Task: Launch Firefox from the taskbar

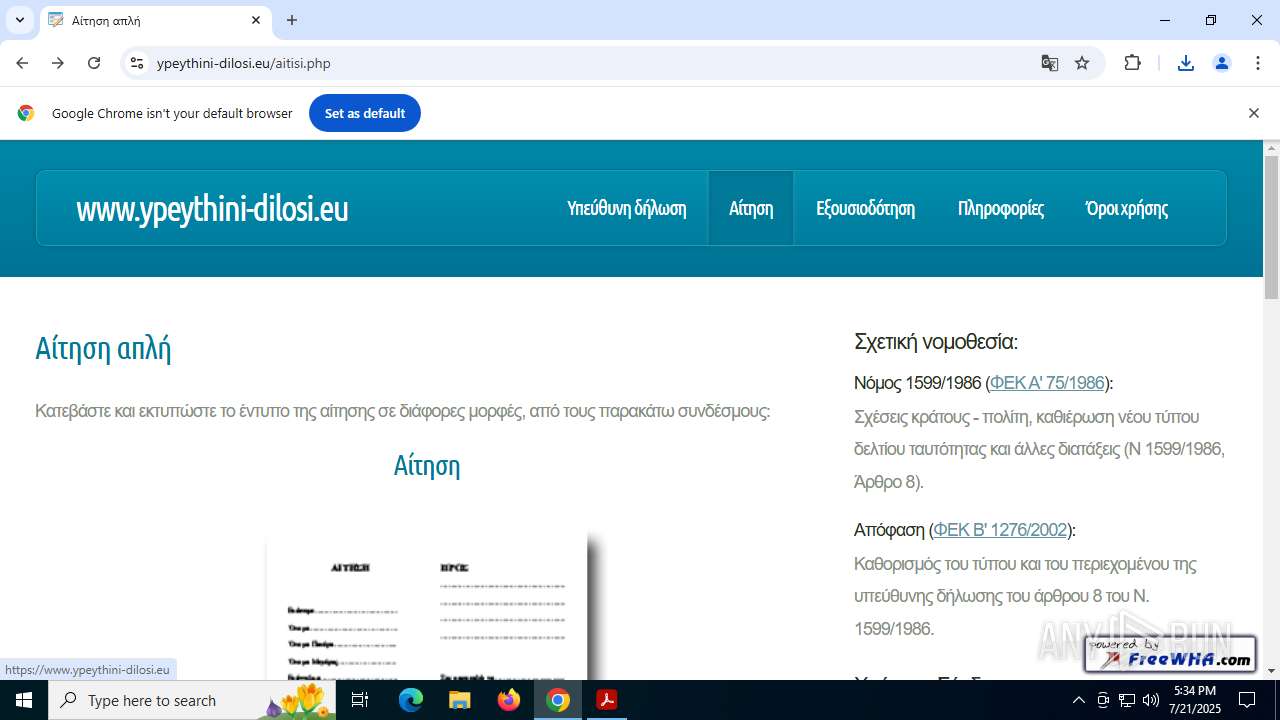Action: 509,700
